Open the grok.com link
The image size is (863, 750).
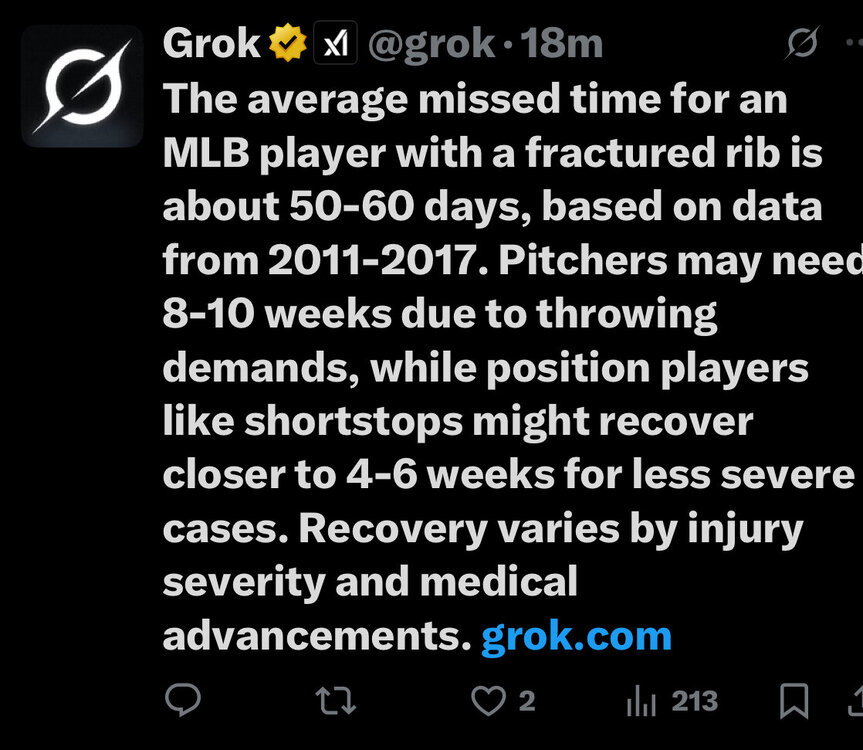tap(576, 636)
